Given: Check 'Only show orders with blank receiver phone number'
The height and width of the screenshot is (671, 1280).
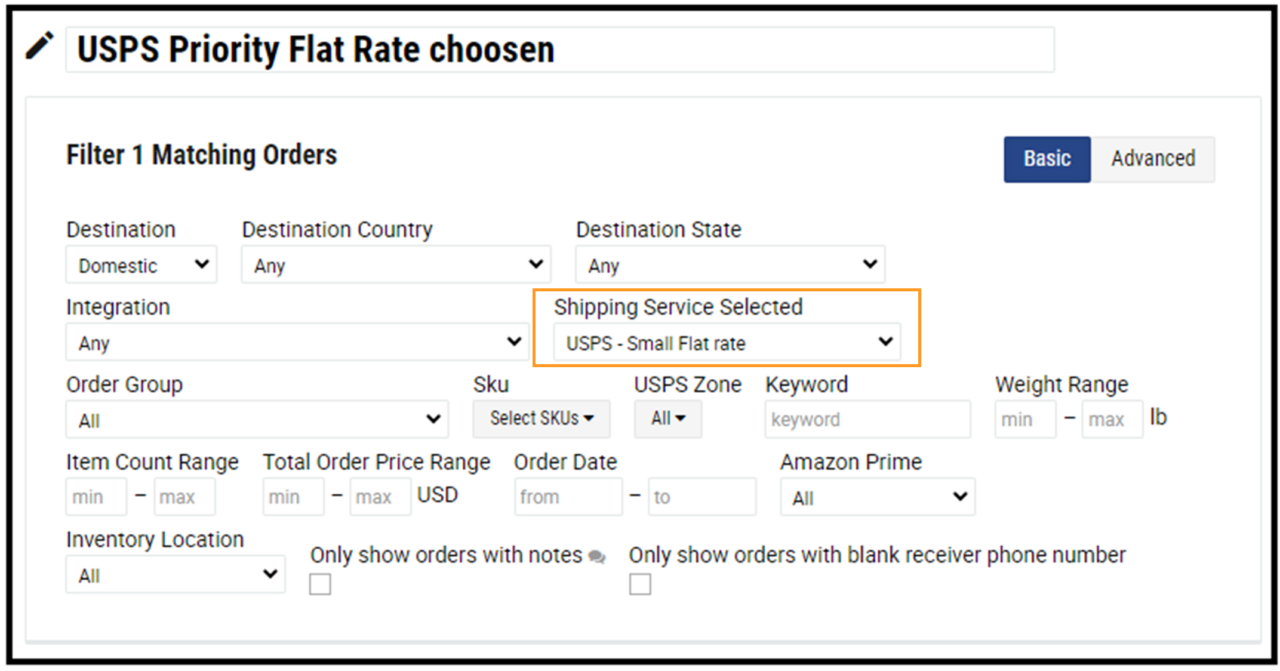Looking at the screenshot, I should pyautogui.click(x=640, y=583).
